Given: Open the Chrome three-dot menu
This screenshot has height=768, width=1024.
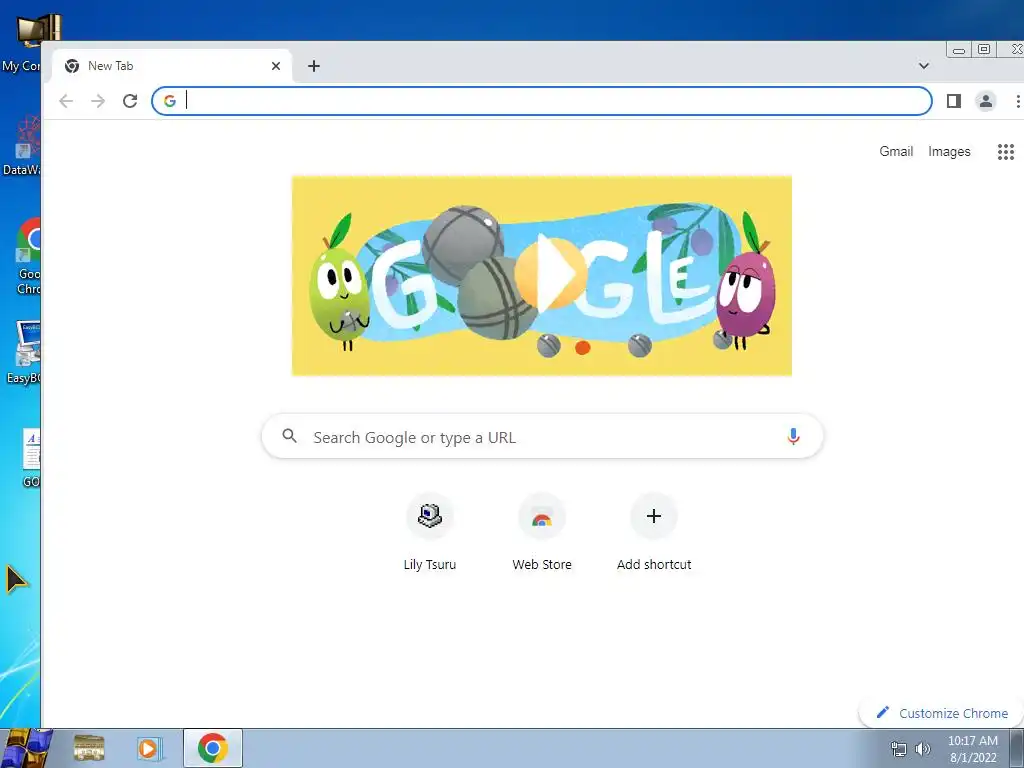Looking at the screenshot, I should (x=1017, y=101).
